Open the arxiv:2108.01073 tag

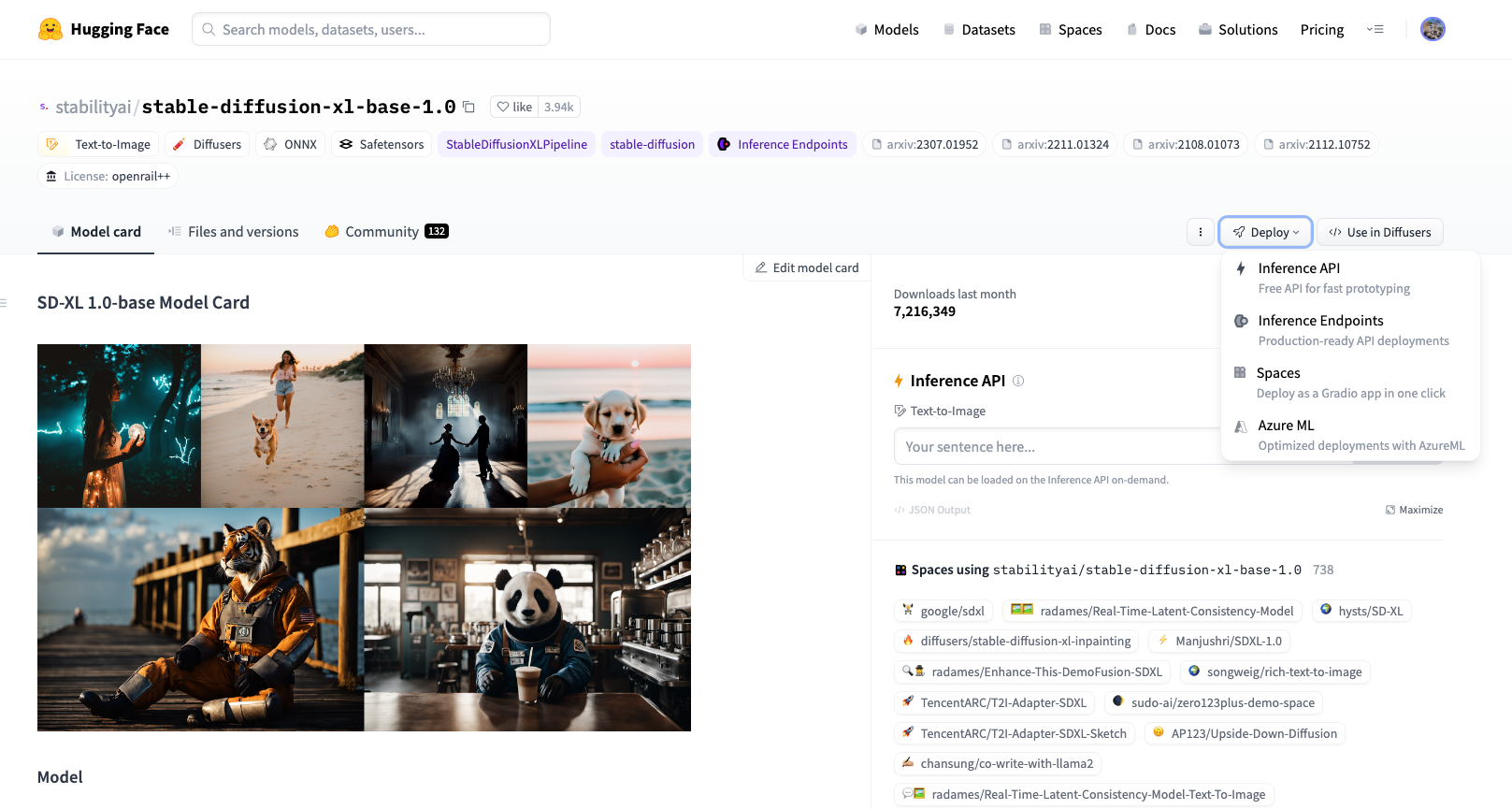(1186, 144)
